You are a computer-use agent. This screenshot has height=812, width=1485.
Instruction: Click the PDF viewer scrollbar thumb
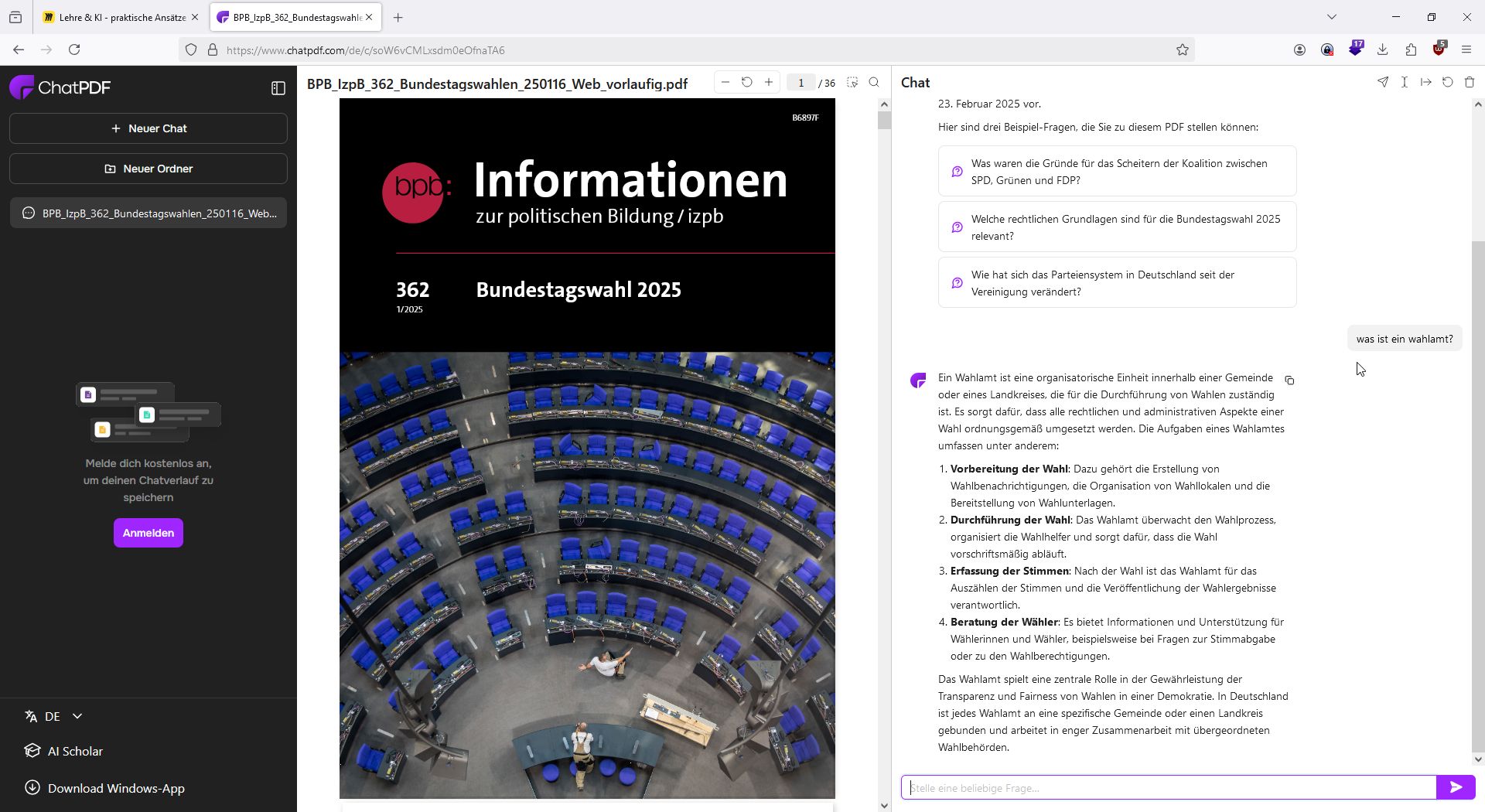[x=884, y=120]
